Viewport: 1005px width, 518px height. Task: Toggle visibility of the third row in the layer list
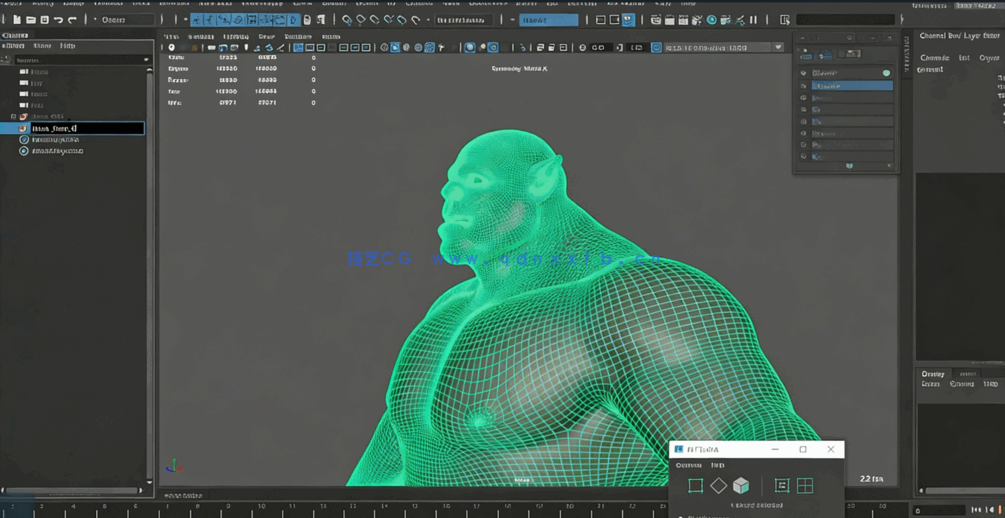(804, 98)
